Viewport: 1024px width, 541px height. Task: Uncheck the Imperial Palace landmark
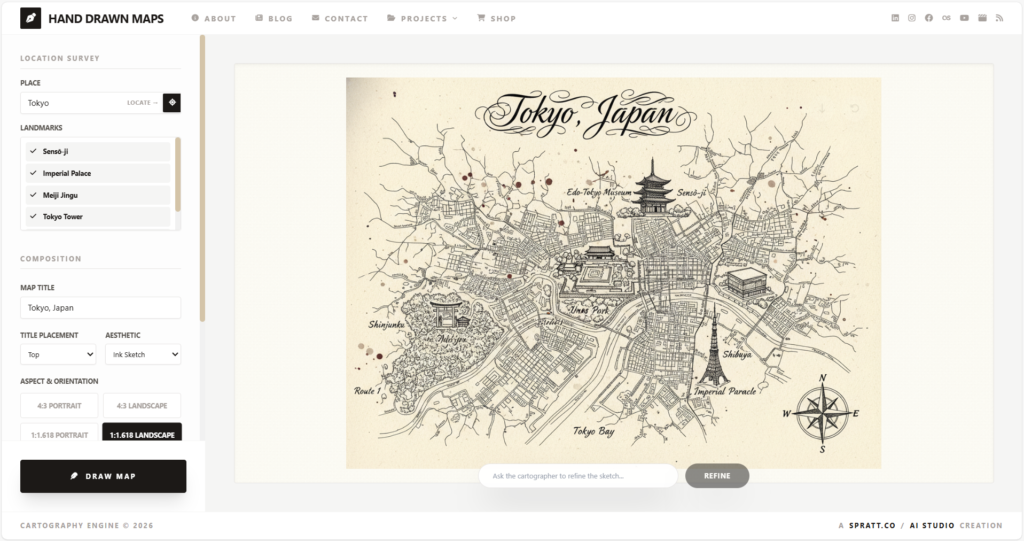tap(98, 173)
